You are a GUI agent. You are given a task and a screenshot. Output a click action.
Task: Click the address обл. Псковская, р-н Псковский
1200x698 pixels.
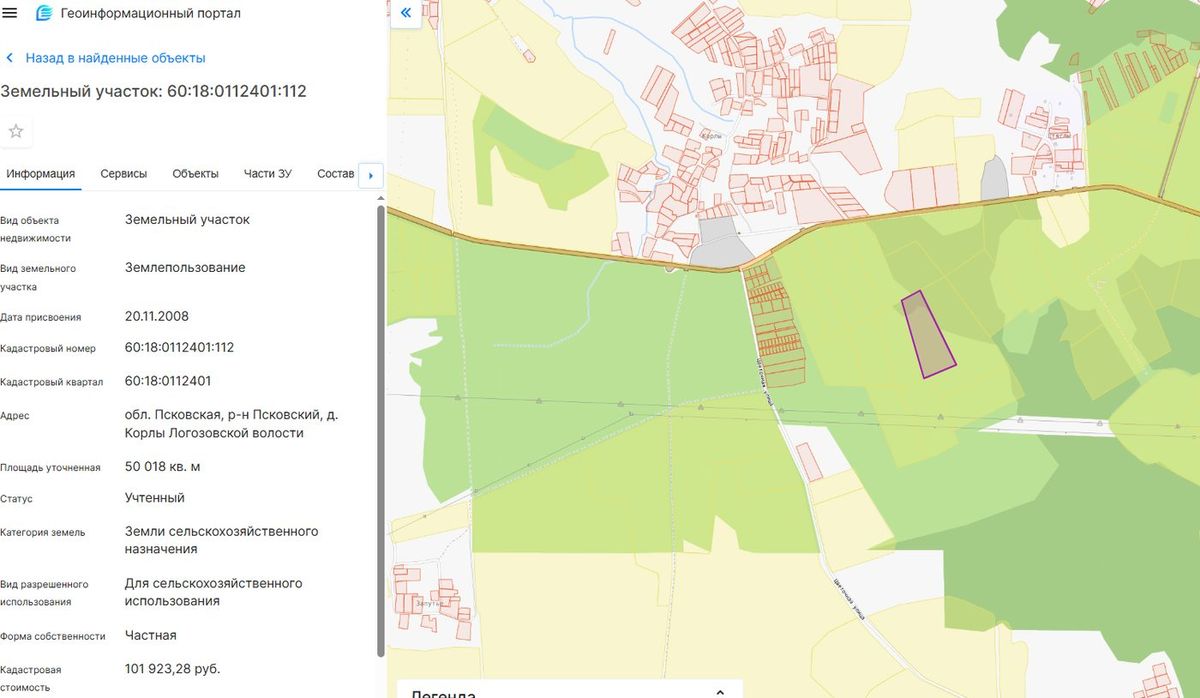coord(231,424)
